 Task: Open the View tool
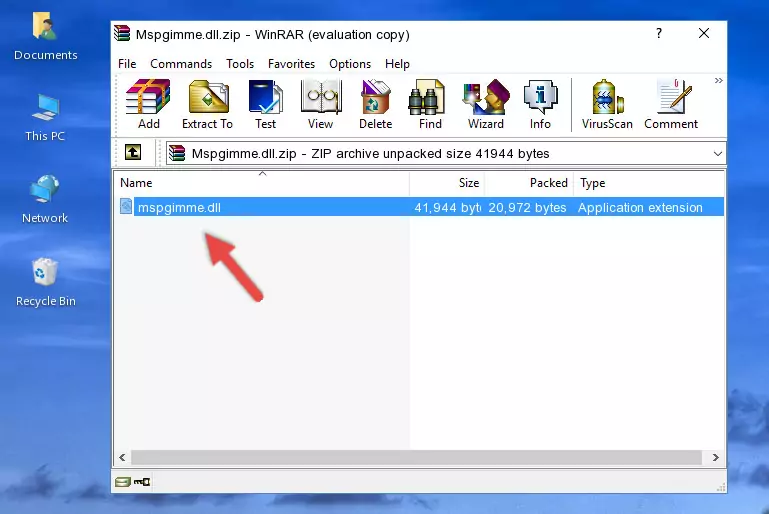[x=321, y=104]
